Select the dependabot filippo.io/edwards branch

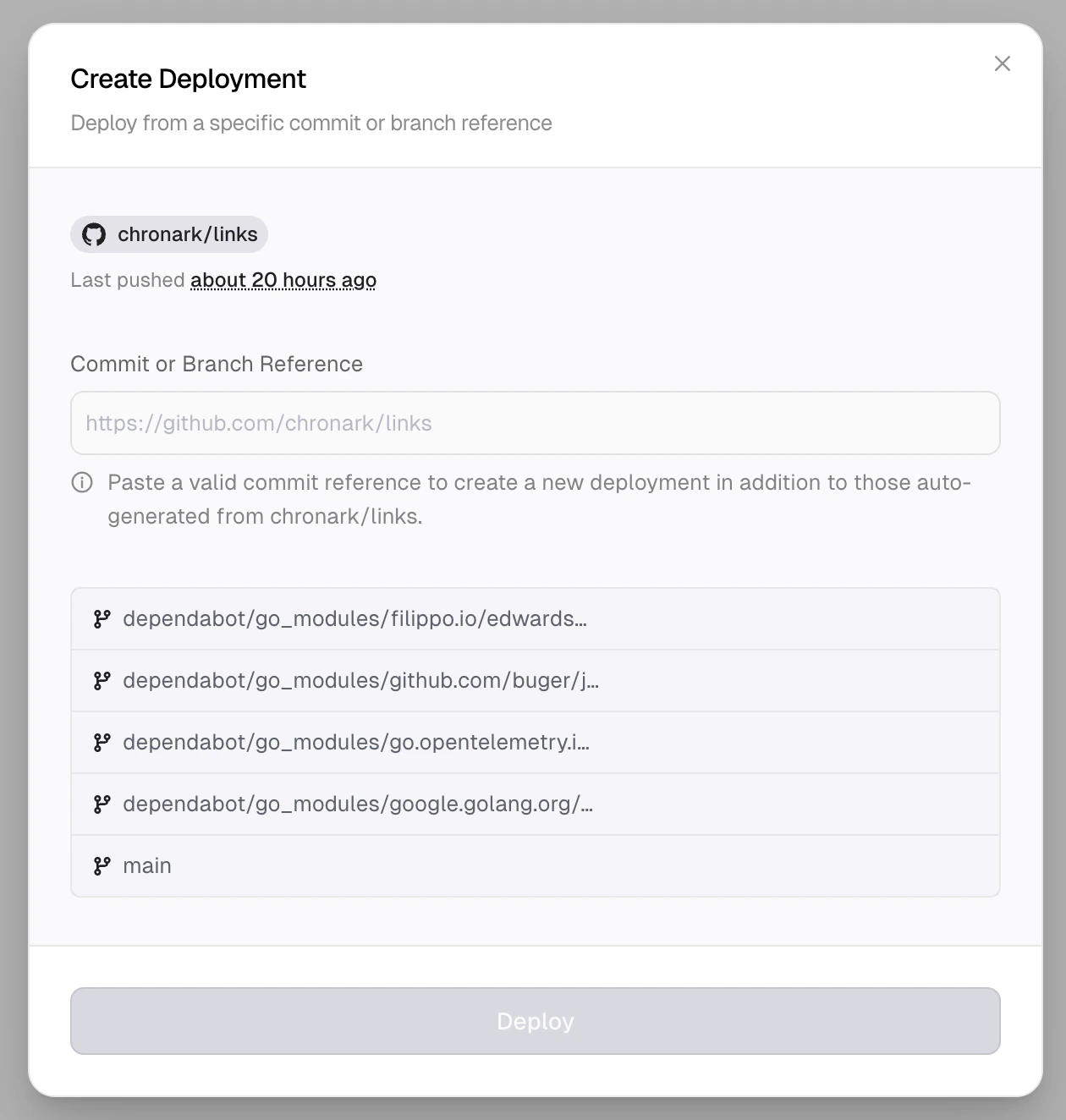click(x=355, y=618)
